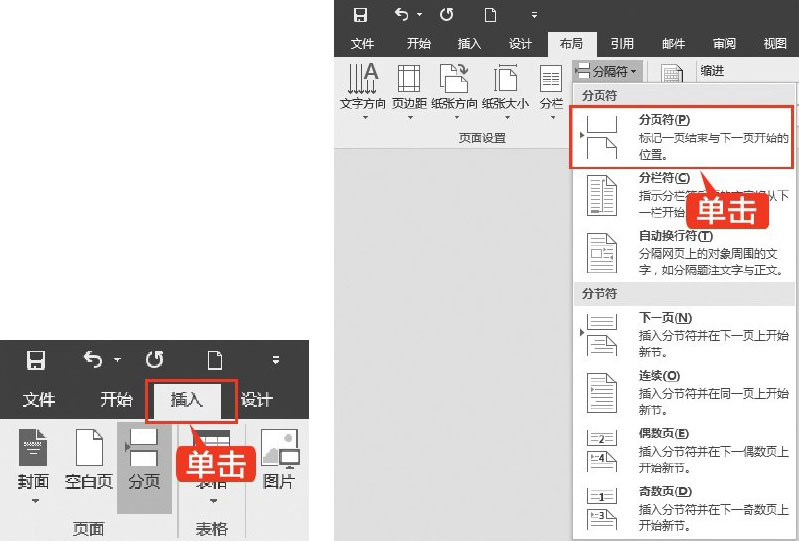Screen dimensions: 799x541
Task: Expand the Breaks (分隔符) dropdown
Action: tap(607, 71)
